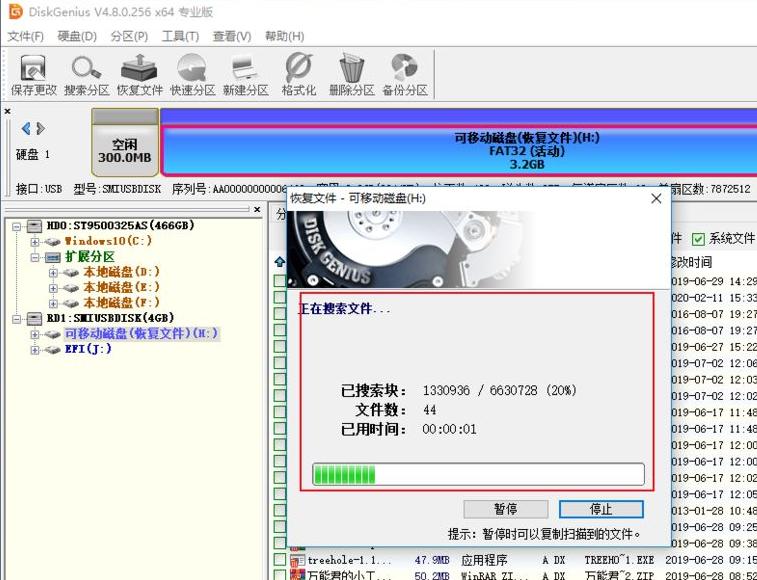Go to previous disk with left blue arrow
The image size is (757, 580).
click(26, 128)
